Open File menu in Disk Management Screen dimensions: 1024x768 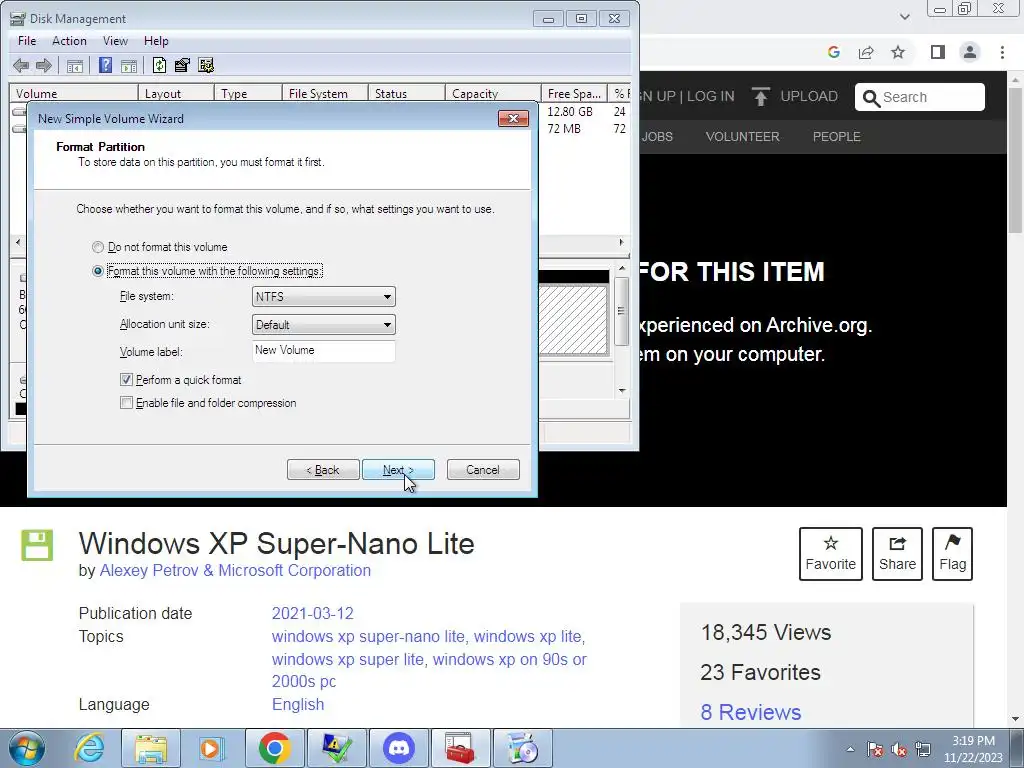coord(27,40)
